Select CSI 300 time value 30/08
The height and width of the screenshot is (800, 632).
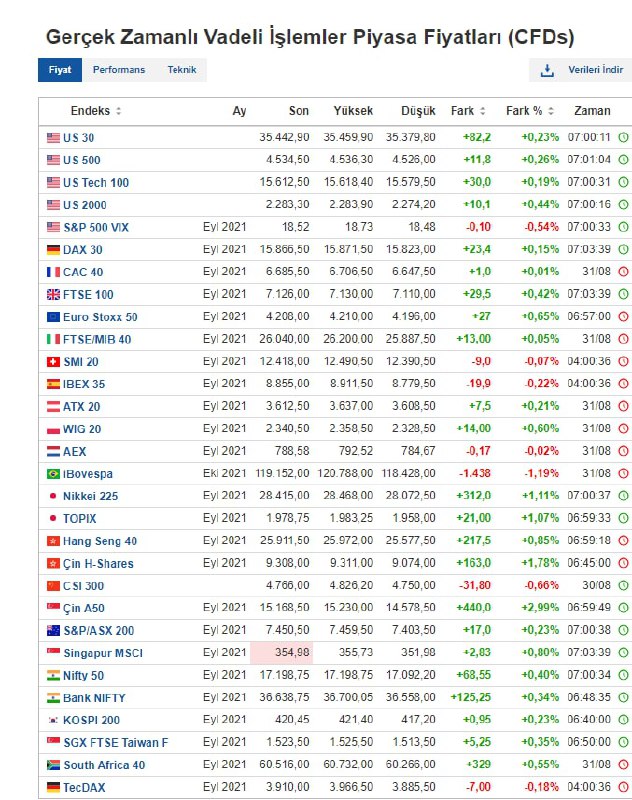click(596, 585)
